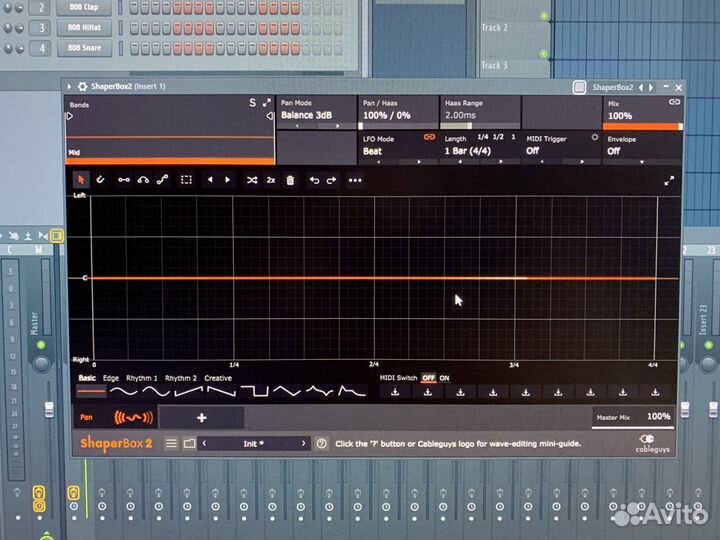
Task: Randomize the wave with shuffle icon
Action: pyautogui.click(x=252, y=180)
